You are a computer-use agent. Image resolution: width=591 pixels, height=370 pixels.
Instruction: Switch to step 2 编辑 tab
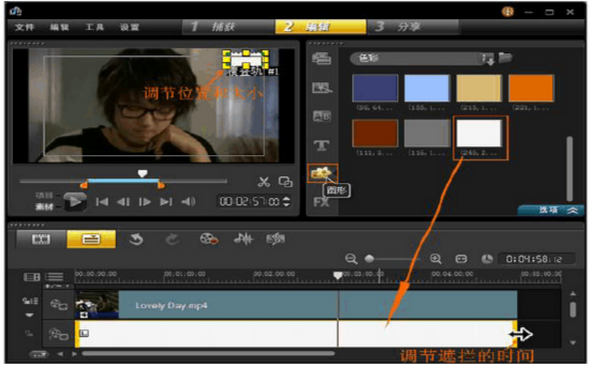320,27
